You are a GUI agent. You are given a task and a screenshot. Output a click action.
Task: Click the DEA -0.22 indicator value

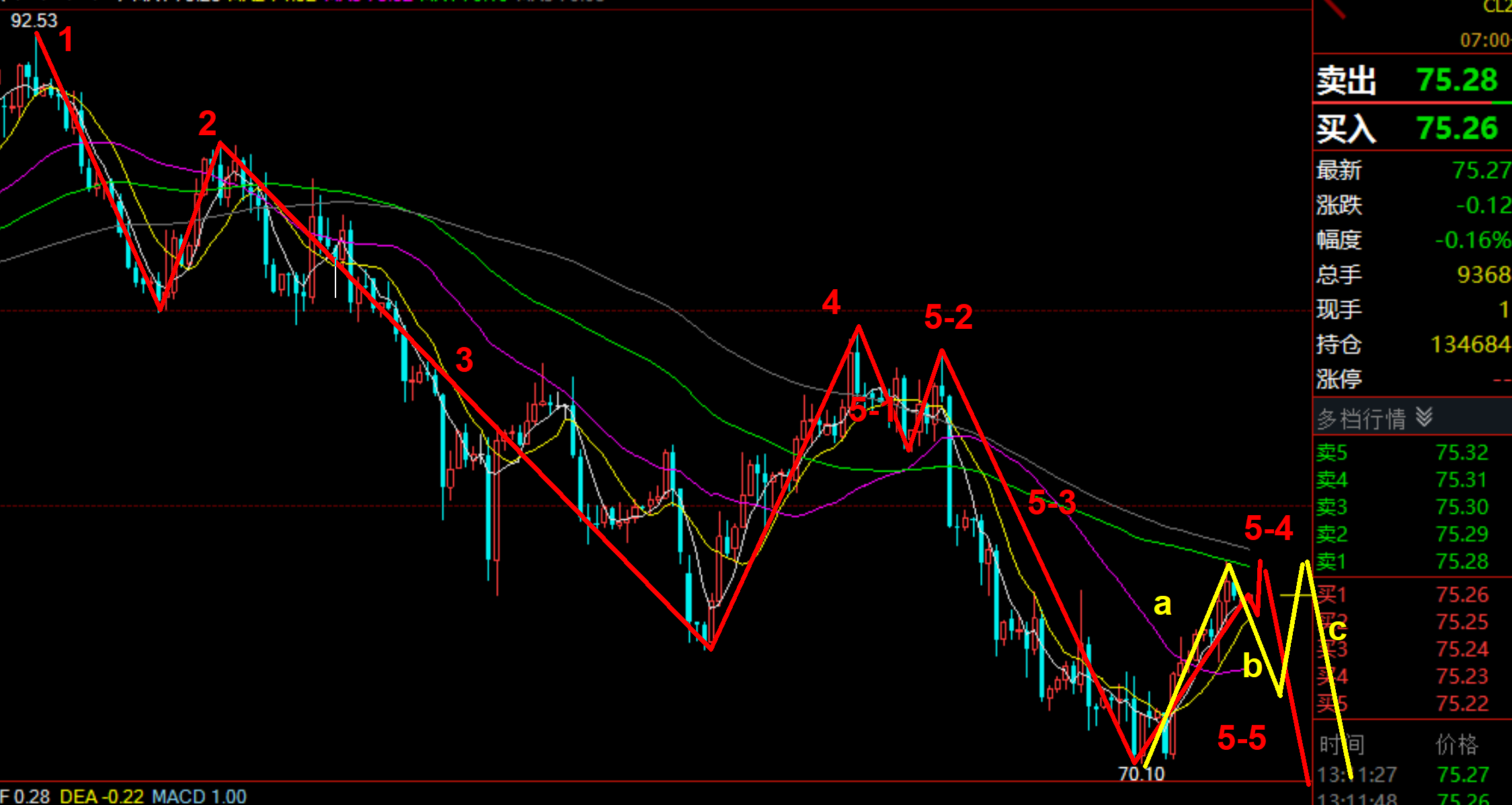(102, 796)
